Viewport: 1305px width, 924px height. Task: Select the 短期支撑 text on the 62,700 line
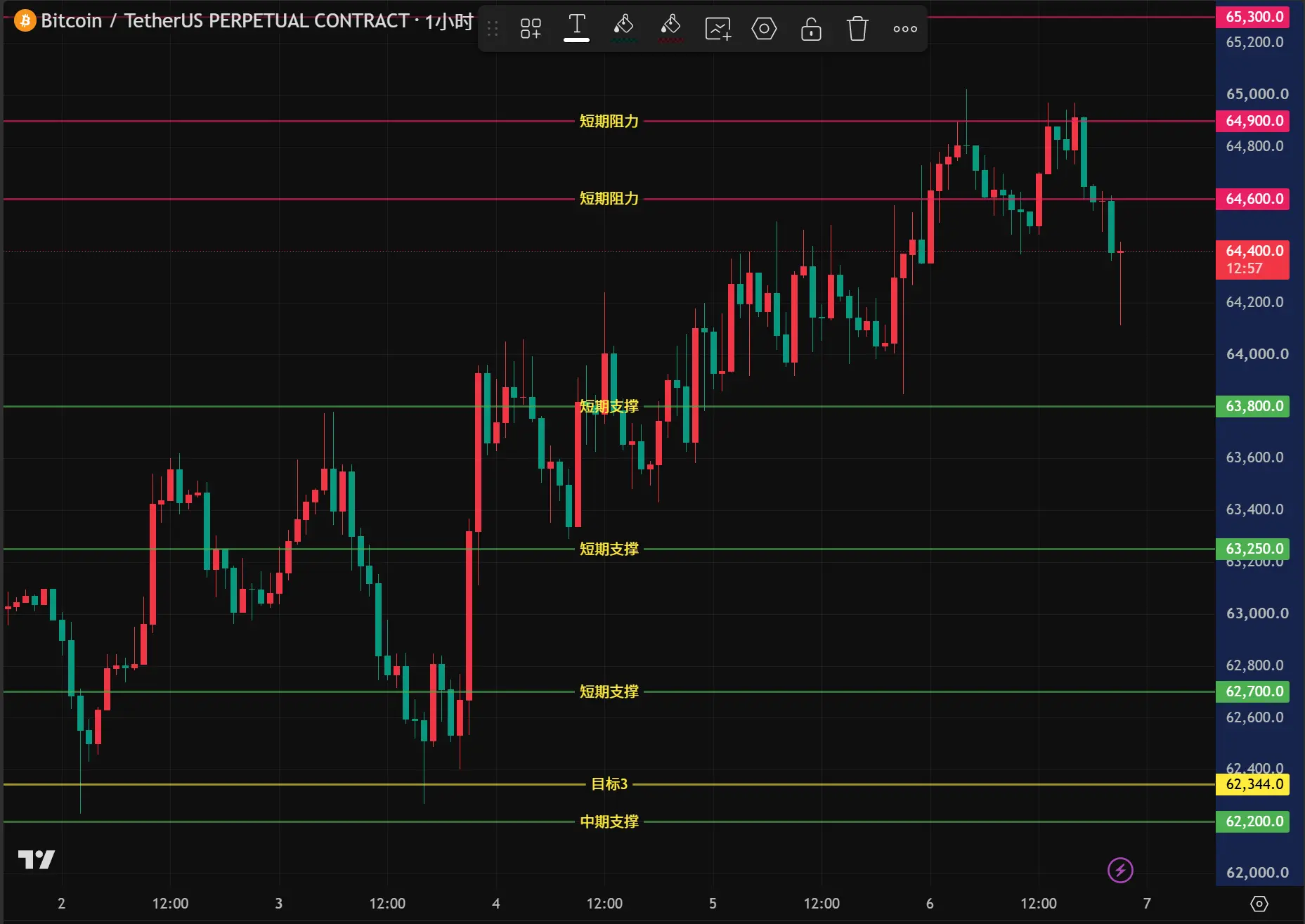pyautogui.click(x=609, y=691)
